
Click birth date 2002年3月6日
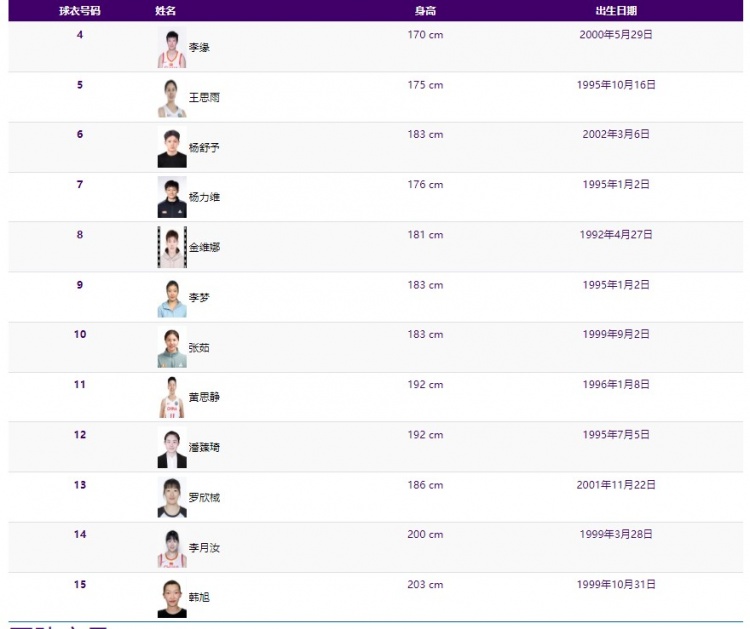[616, 134]
